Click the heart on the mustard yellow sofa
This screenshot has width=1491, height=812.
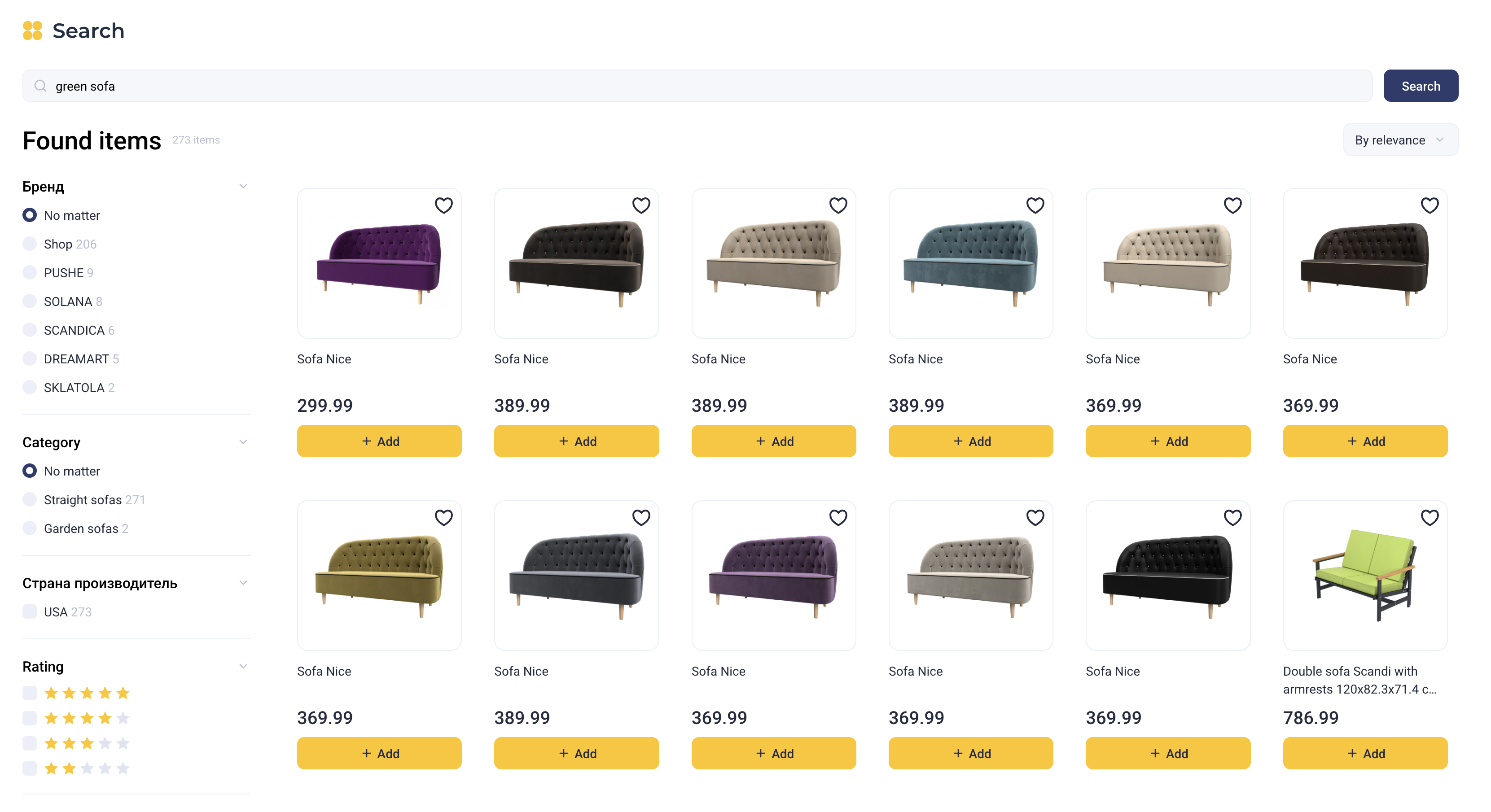coord(443,518)
